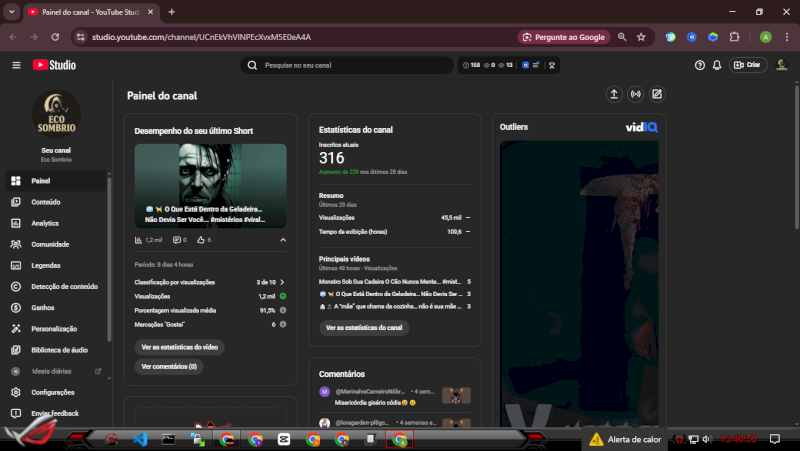Click the channel search field
Viewport: 800px width, 451px height.
pyautogui.click(x=350, y=65)
